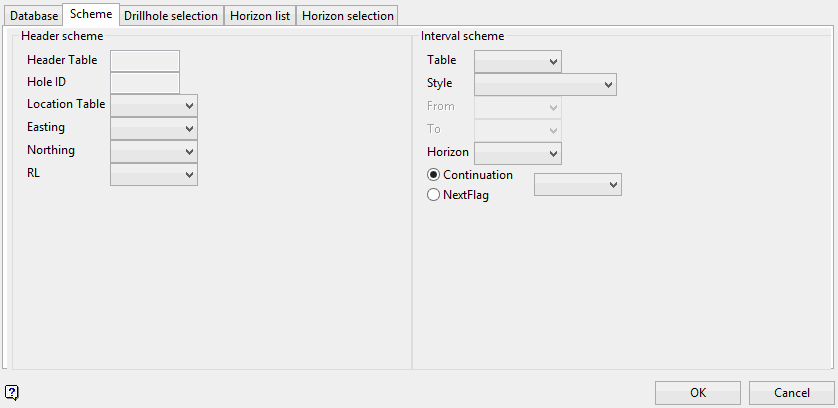Switch to the Database tab

[34, 16]
